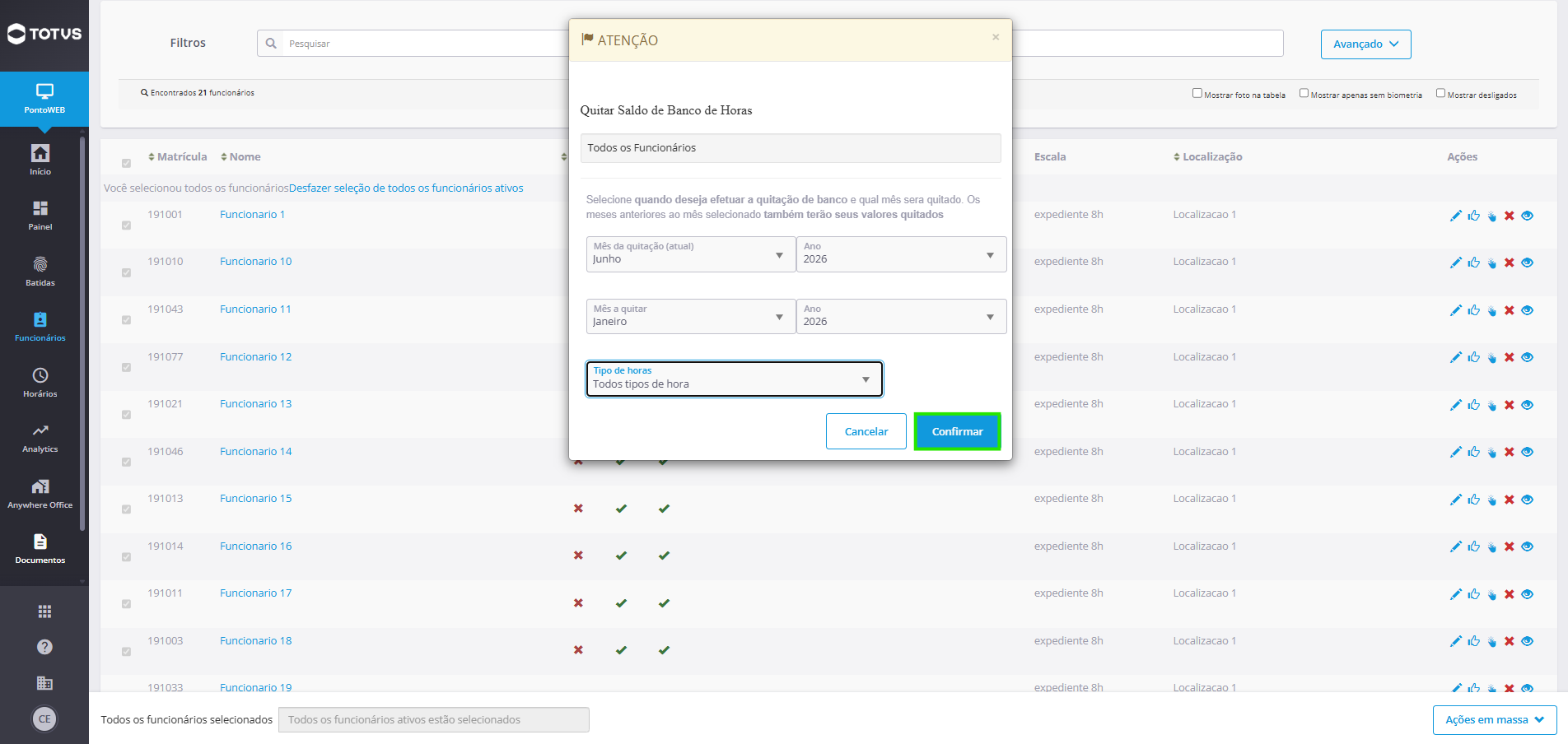Open Mês da quitação (atual) dropdown
Screen dimensions: 1568x744
[690, 254]
